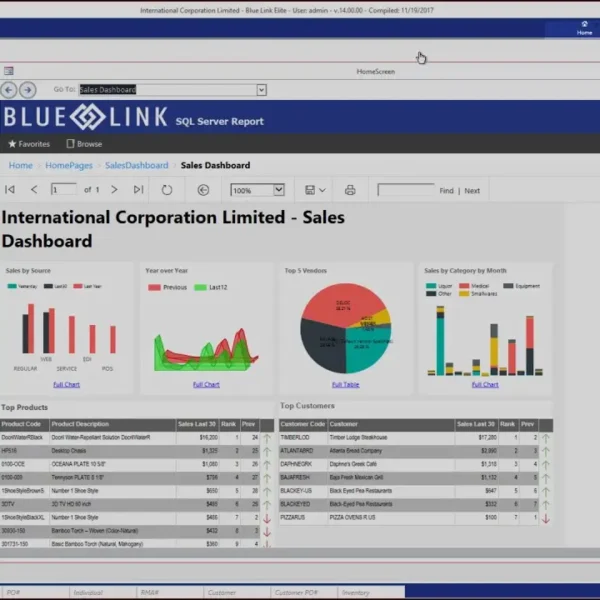Click the back to parent report icon
The height and width of the screenshot is (600, 600).
point(204,190)
